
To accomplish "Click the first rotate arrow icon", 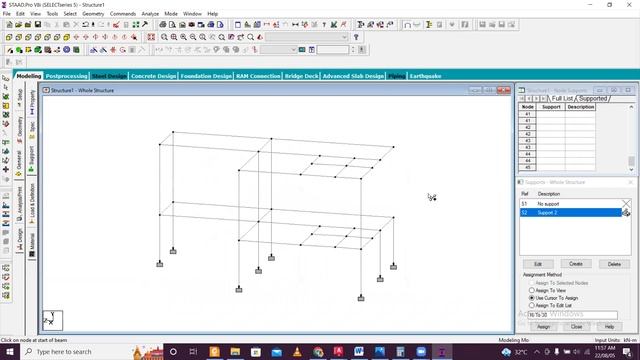I will pyautogui.click(x=76, y=37).
